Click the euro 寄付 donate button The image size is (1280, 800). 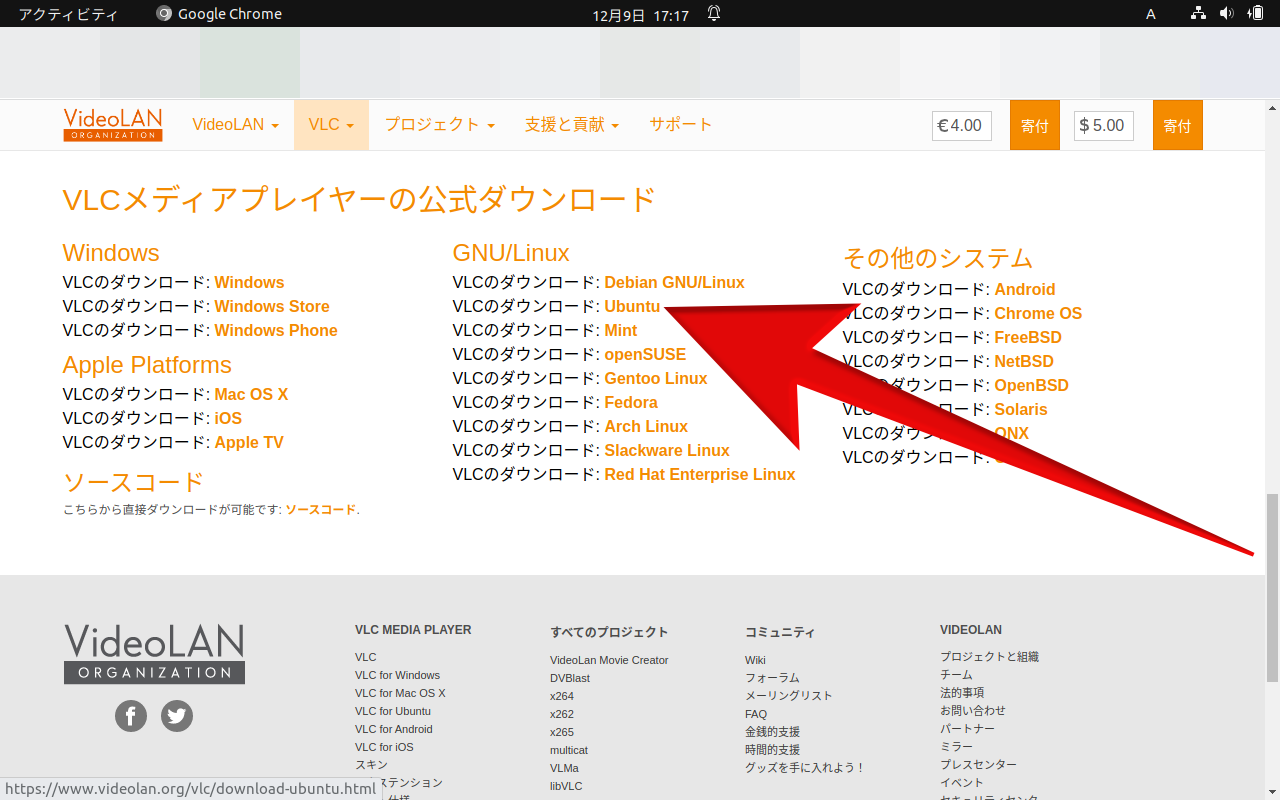(1034, 124)
